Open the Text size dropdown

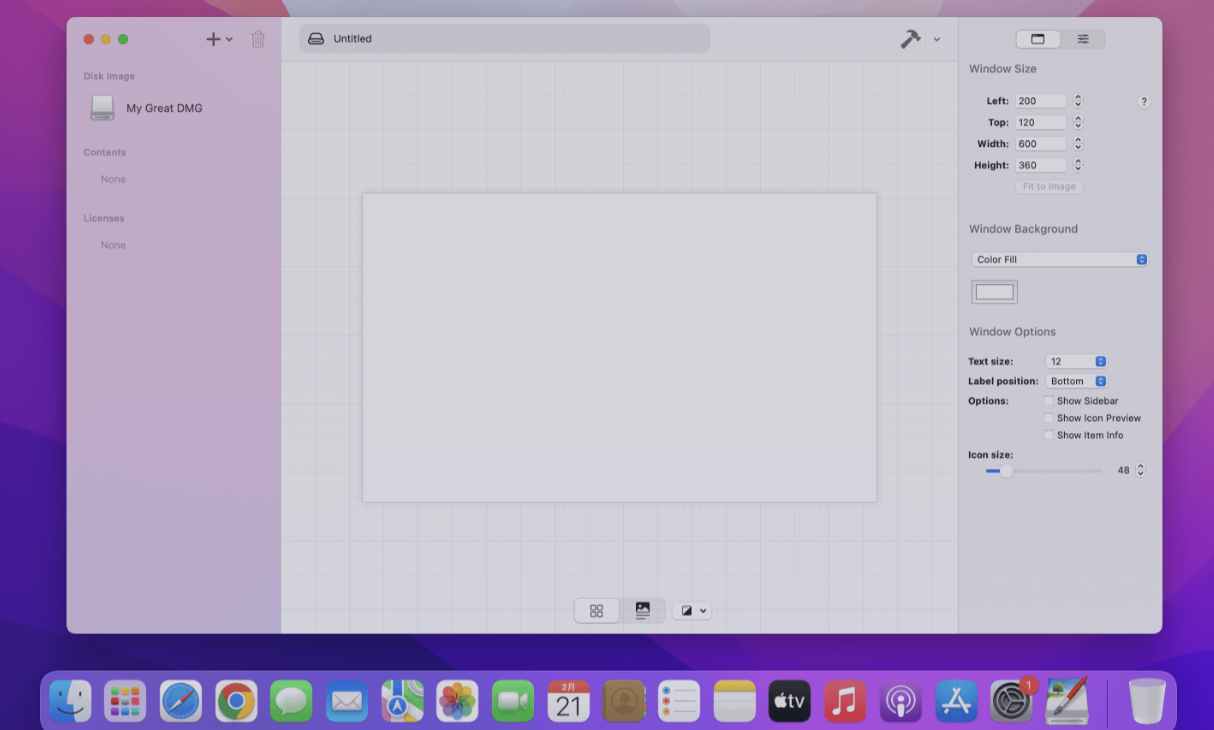(x=1076, y=361)
